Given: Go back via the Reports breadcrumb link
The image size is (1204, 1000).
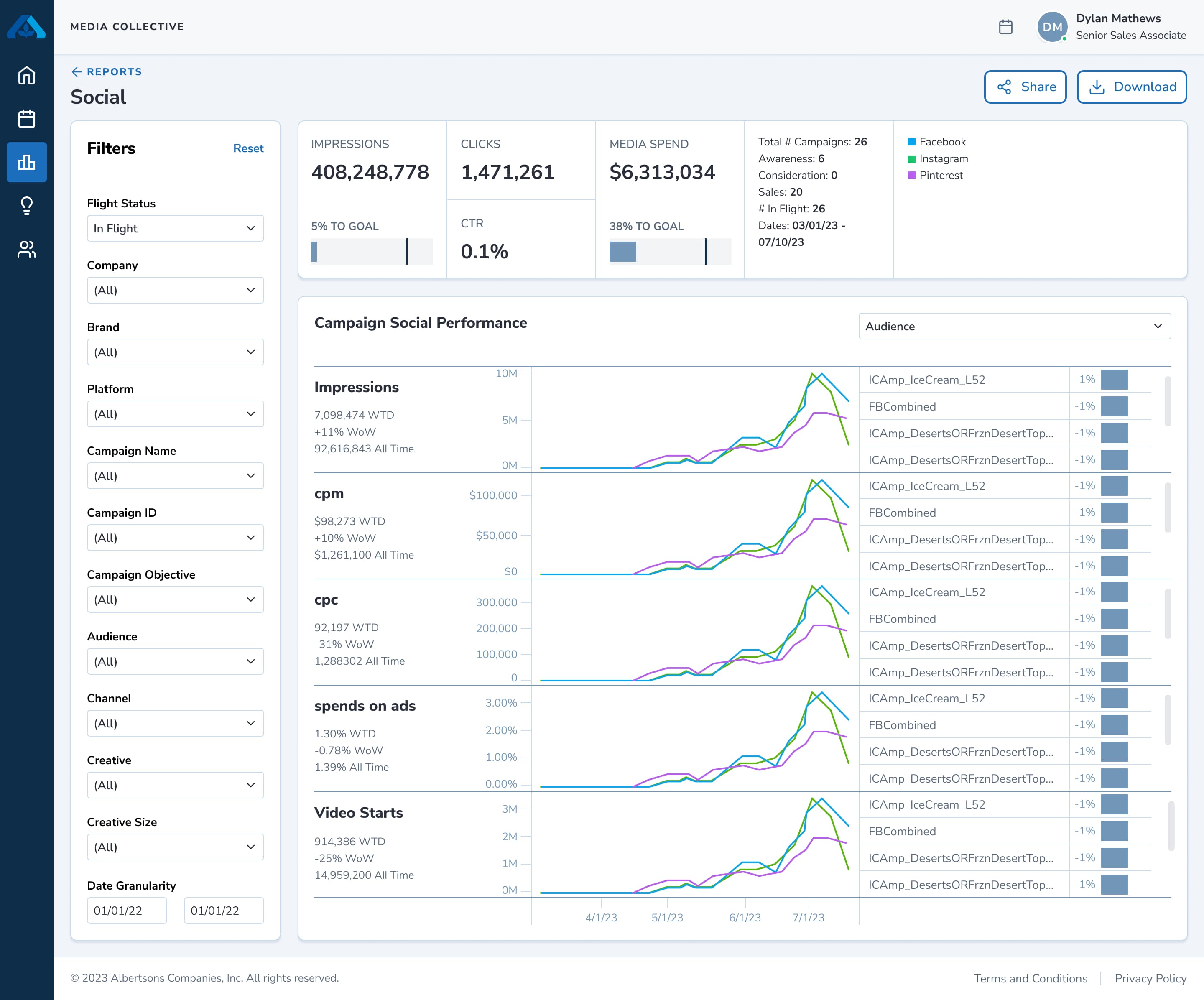Looking at the screenshot, I should pyautogui.click(x=108, y=71).
